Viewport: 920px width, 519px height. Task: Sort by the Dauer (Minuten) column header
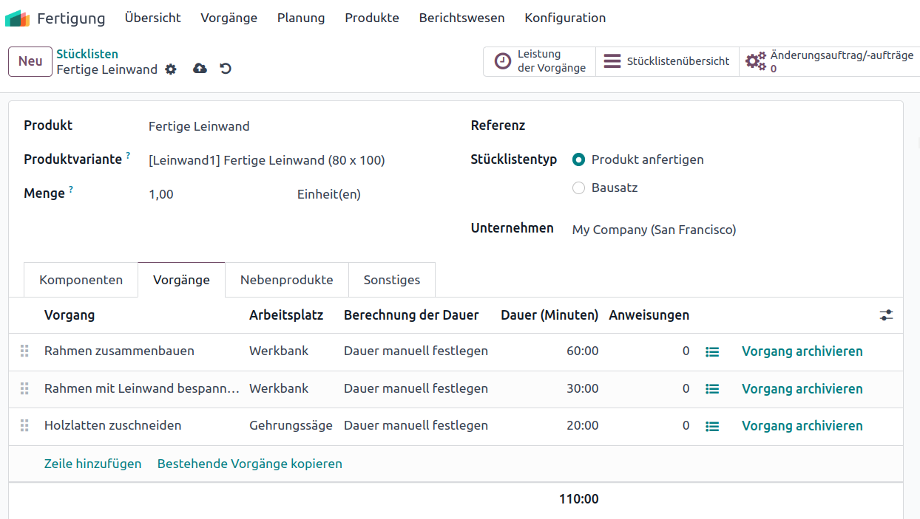[x=549, y=315]
